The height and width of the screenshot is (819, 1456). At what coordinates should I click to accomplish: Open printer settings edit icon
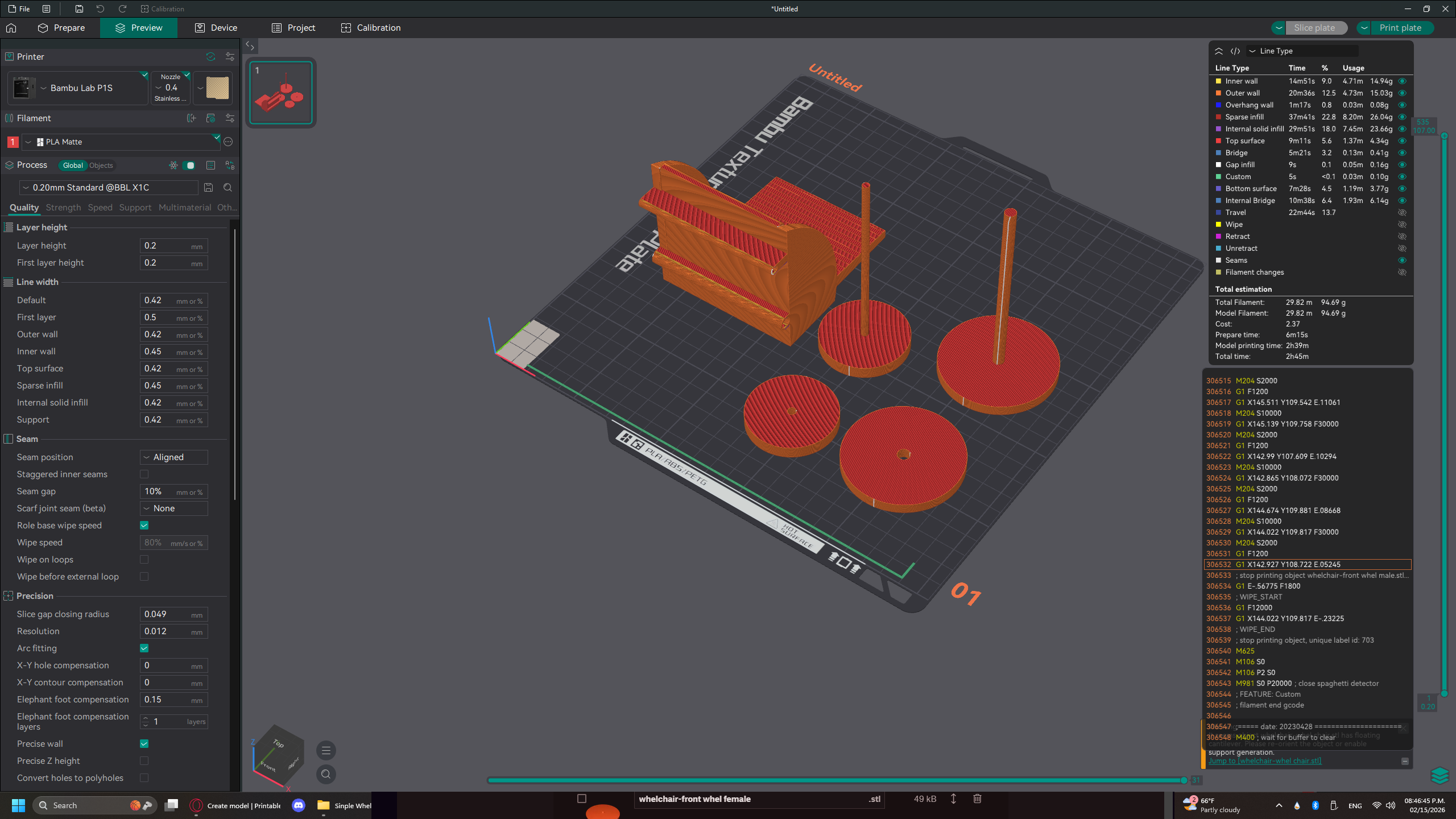pyautogui.click(x=230, y=56)
